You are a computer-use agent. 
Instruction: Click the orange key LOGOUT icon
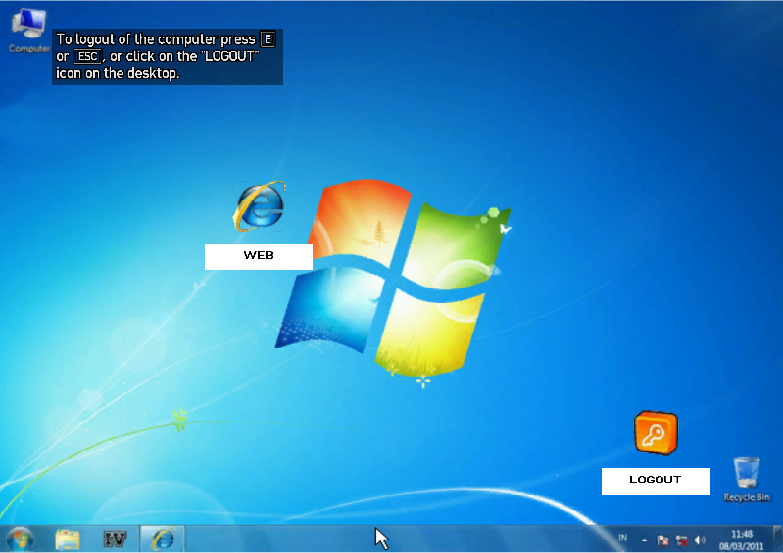[656, 433]
